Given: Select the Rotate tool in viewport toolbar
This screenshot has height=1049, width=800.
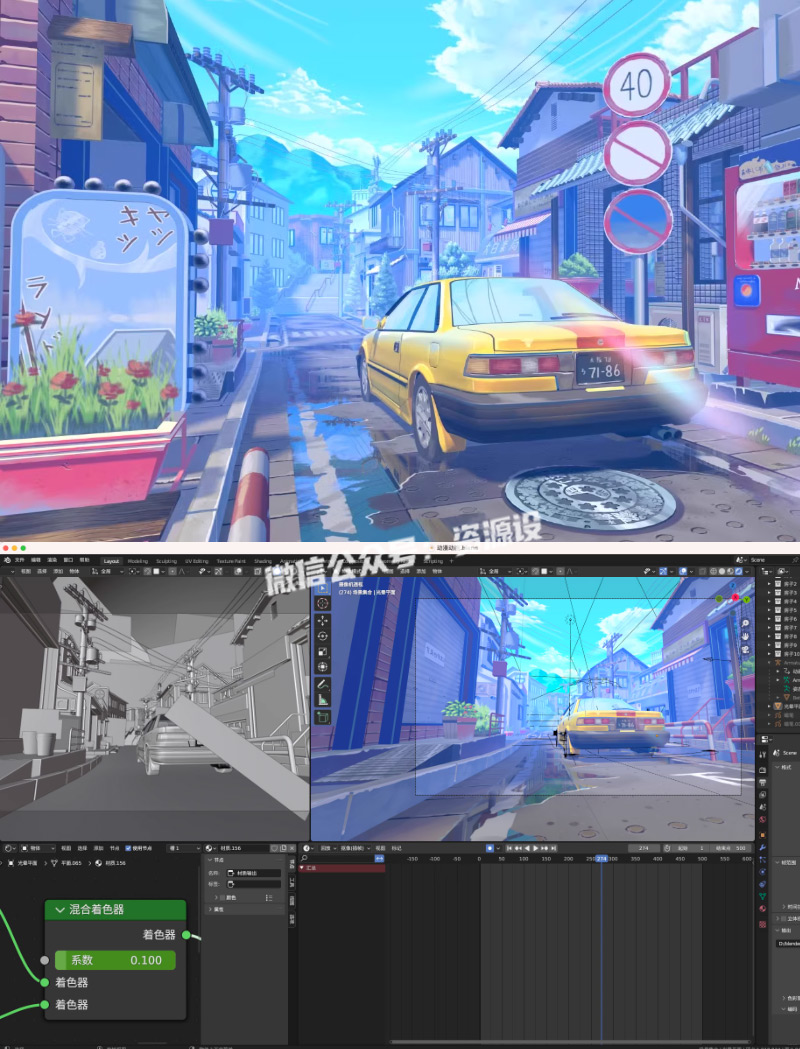Looking at the screenshot, I should (x=322, y=636).
